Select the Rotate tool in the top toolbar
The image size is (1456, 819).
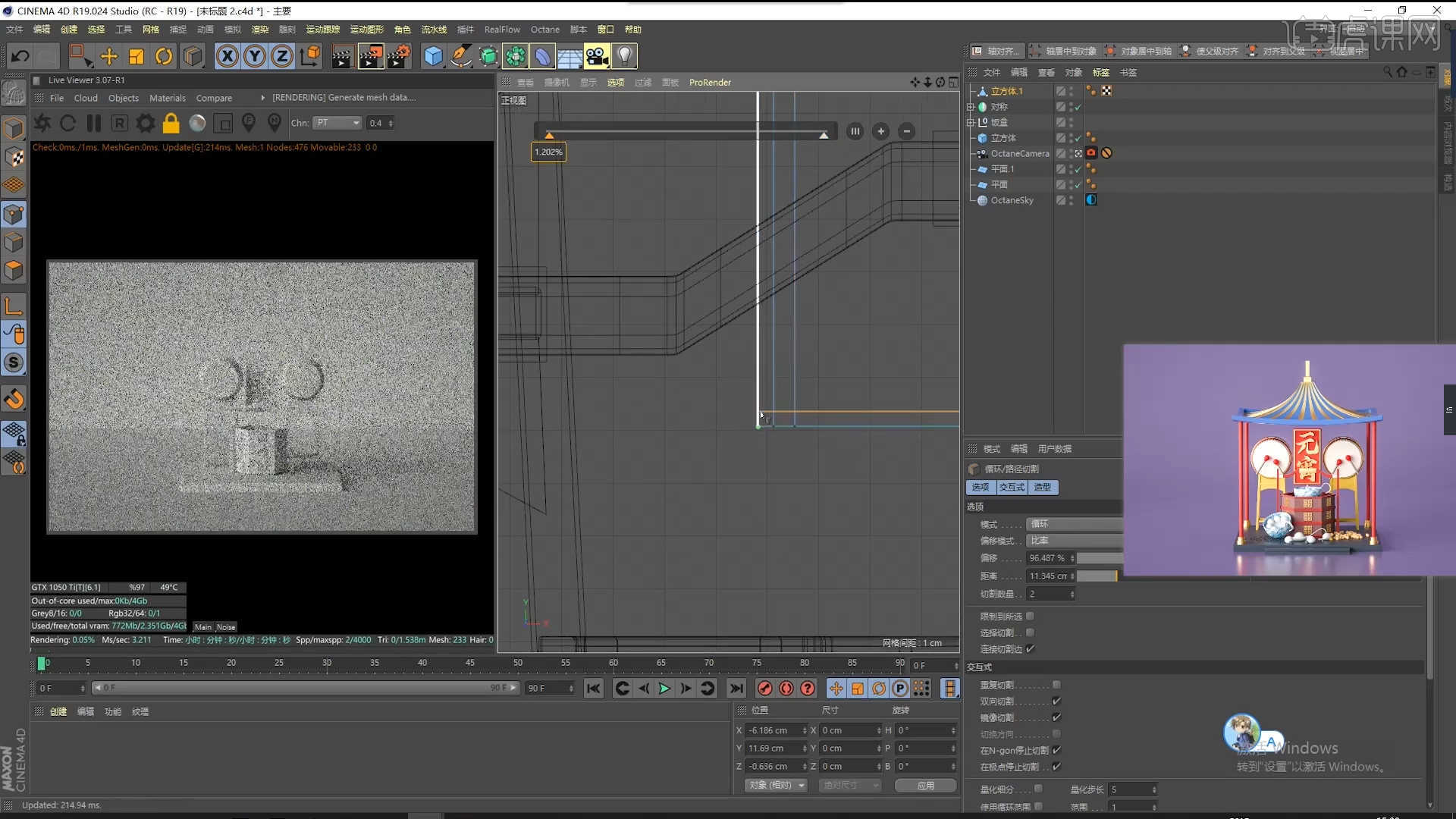(164, 56)
